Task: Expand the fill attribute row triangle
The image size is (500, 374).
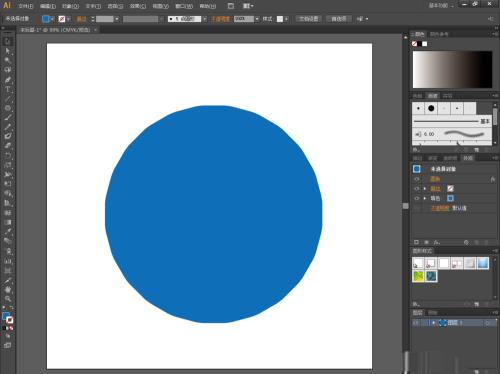Action: 425,198
